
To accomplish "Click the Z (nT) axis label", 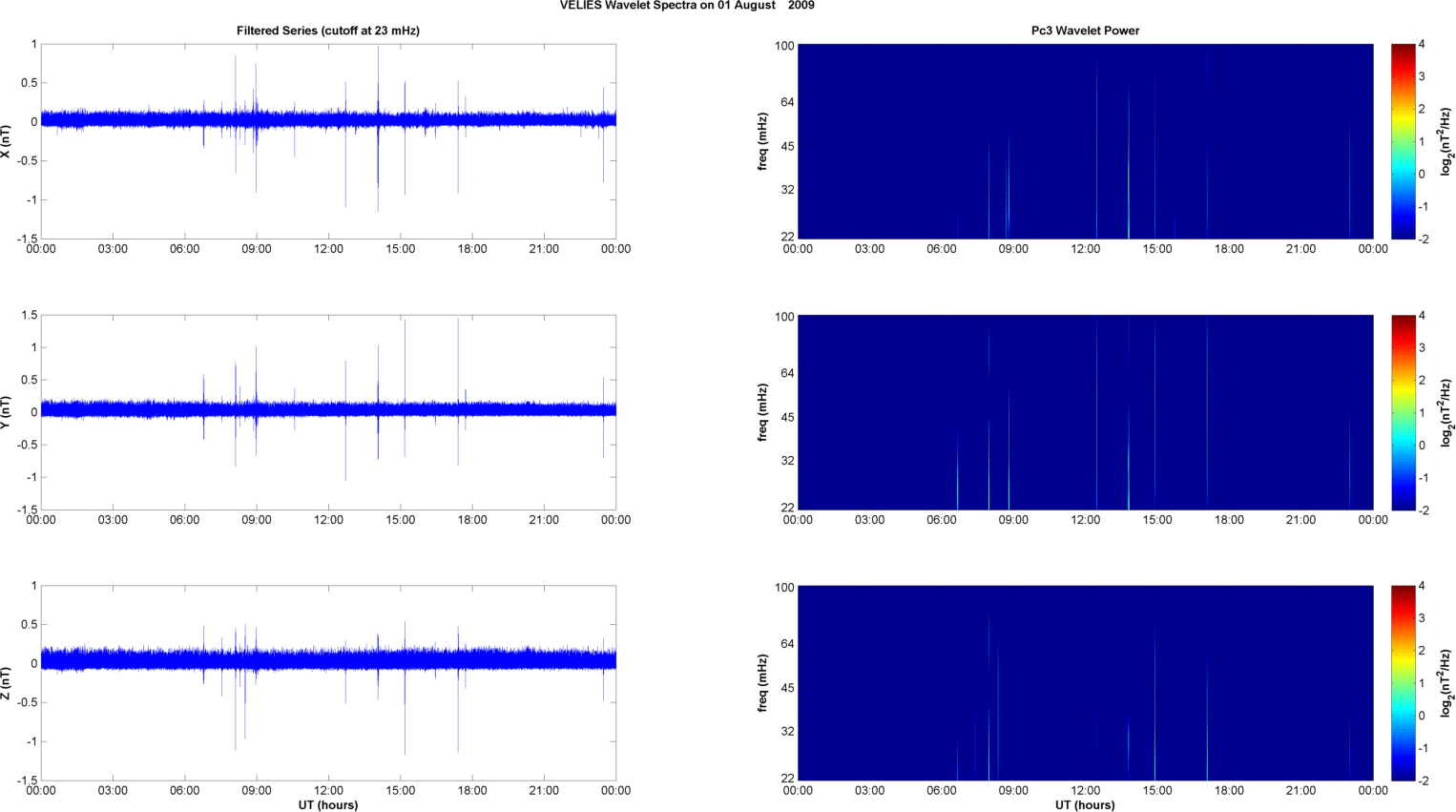I will pyautogui.click(x=7, y=683).
